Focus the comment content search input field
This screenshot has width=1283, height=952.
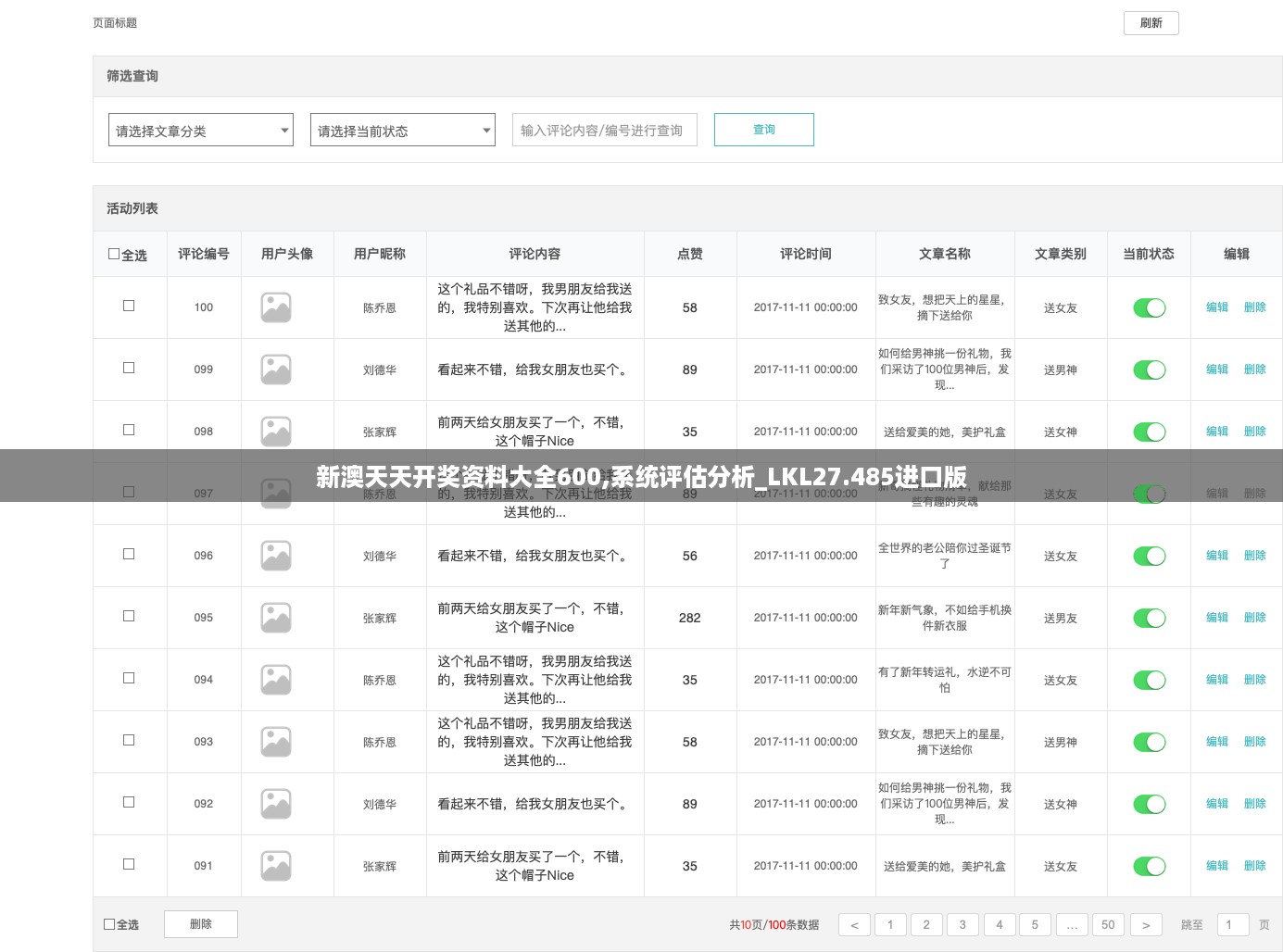(x=604, y=131)
